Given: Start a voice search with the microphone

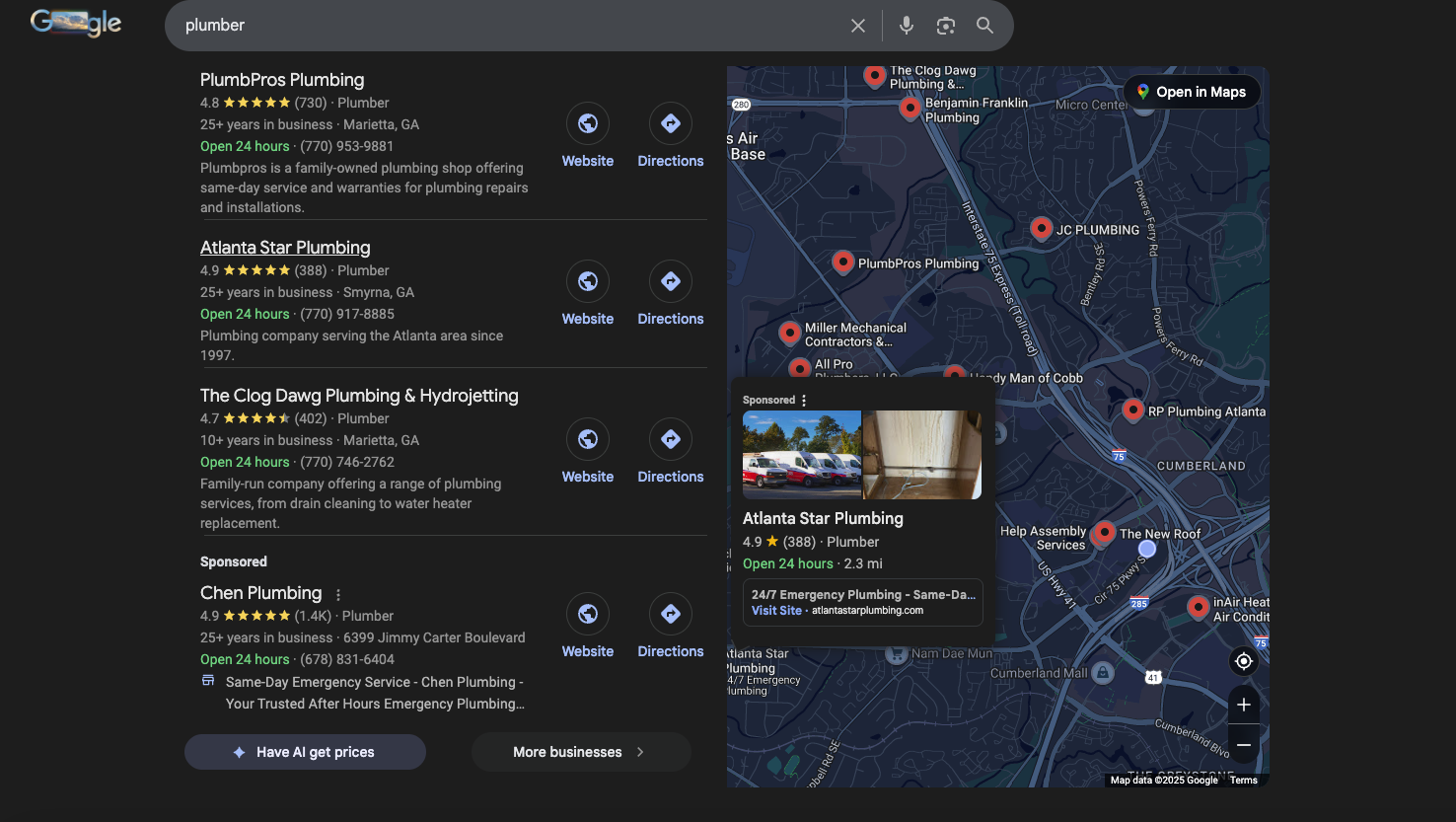Looking at the screenshot, I should click(906, 26).
